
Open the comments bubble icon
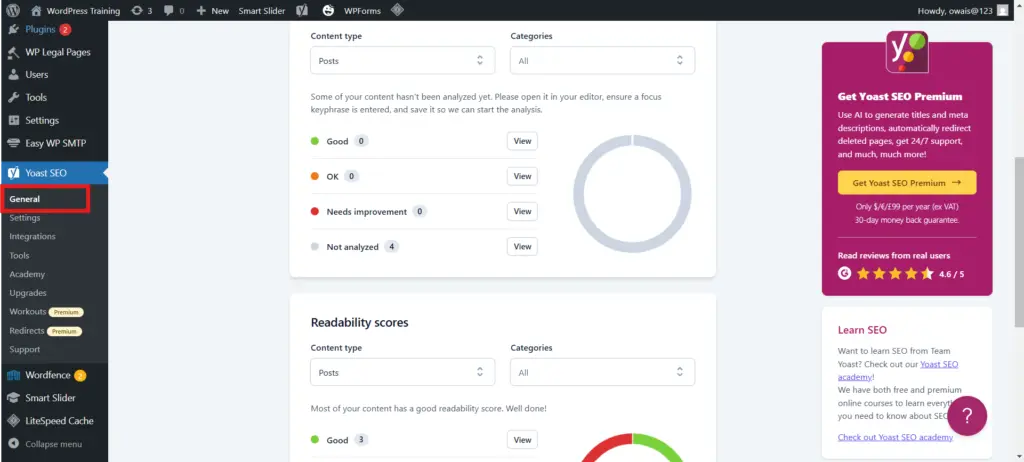[169, 11]
